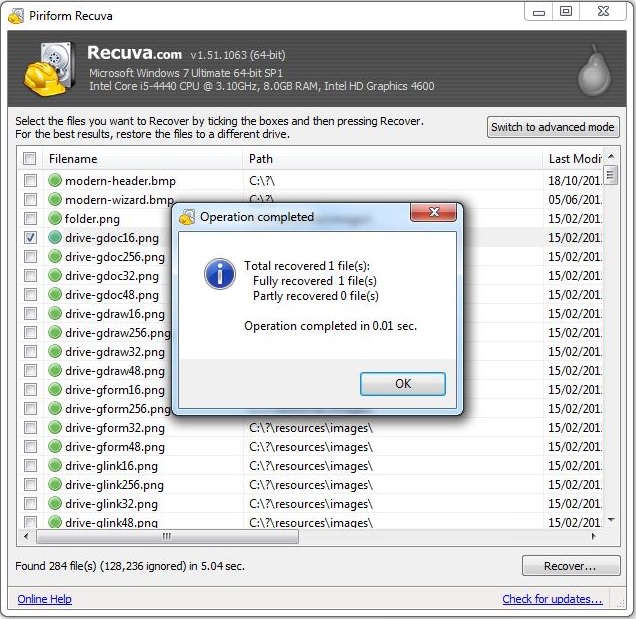Tick the checkbox for drive-gform32.png
Image resolution: width=636 pixels, height=619 pixels.
30,428
